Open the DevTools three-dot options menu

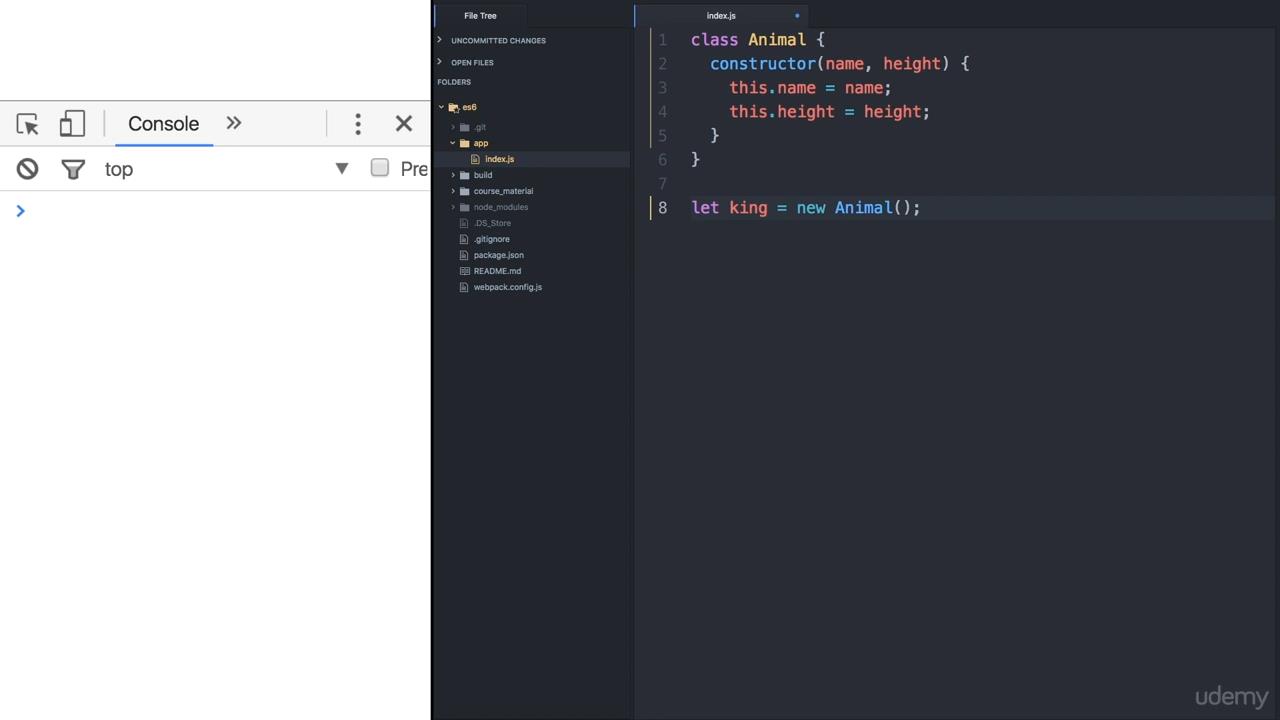coord(358,124)
